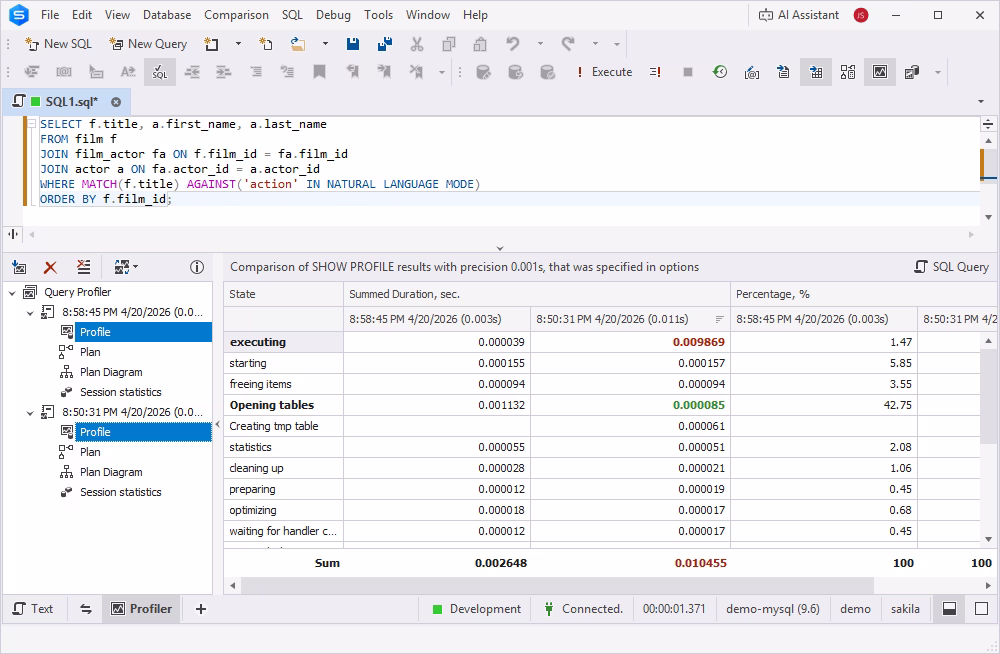Click the user account avatar icon
Image resolution: width=1000 pixels, height=654 pixels.
(x=861, y=15)
